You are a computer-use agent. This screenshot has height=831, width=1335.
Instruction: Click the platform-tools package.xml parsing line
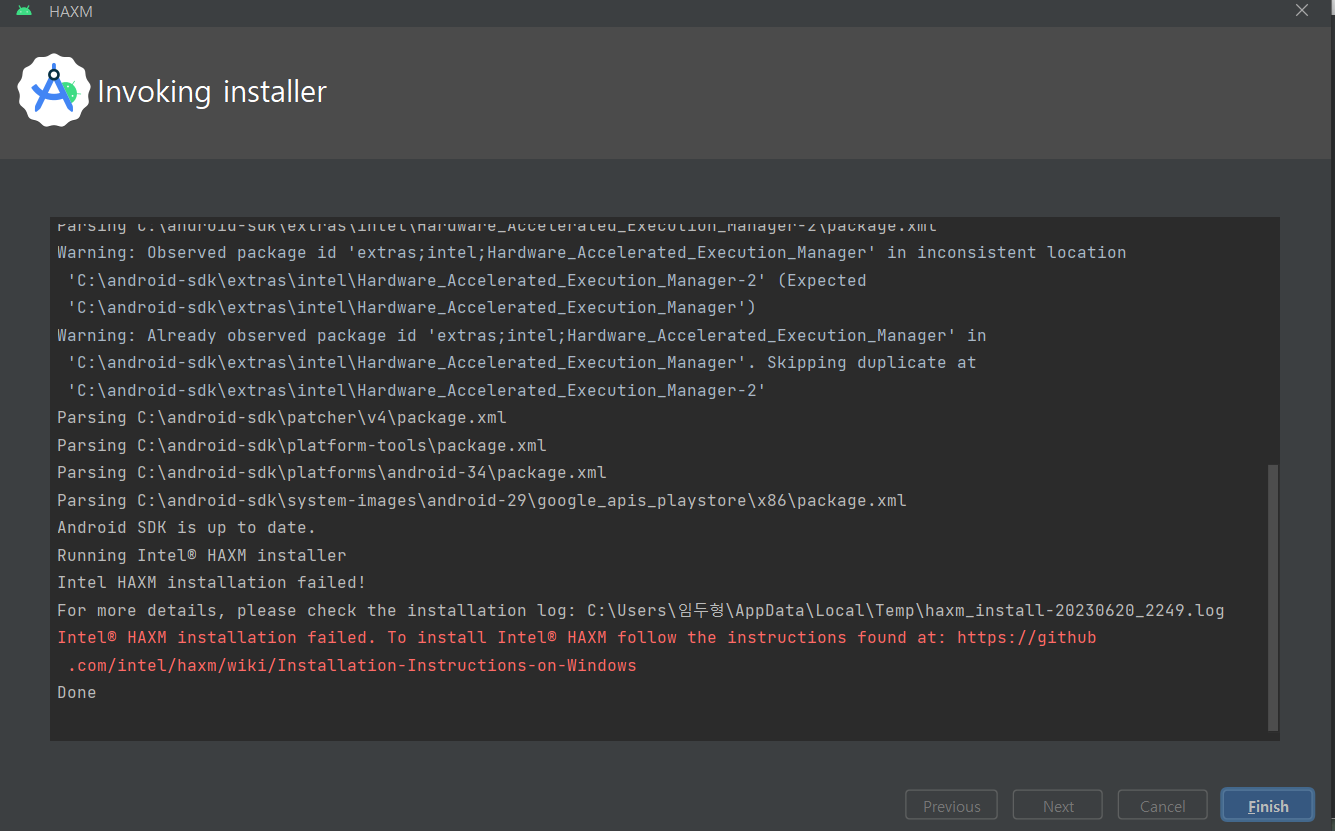pyautogui.click(x=302, y=445)
